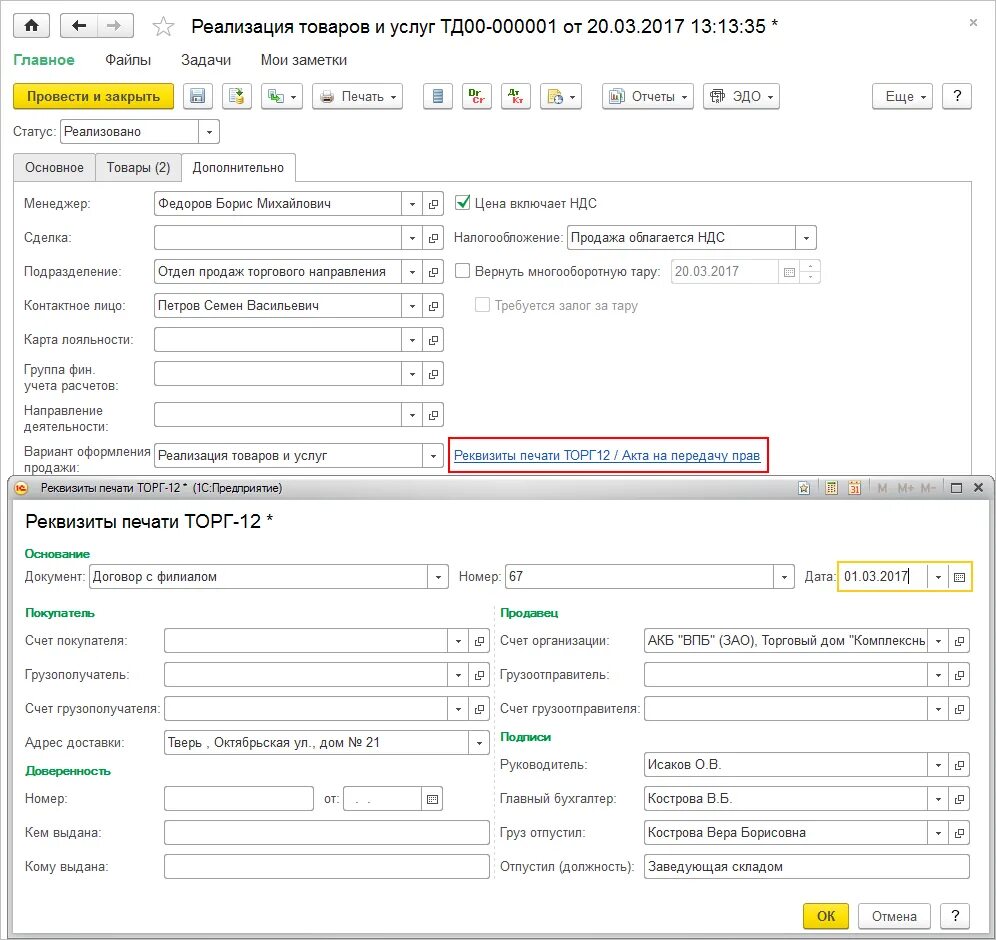Expand Вариант оформления продажи dropdown
The width and height of the screenshot is (996, 940).
(x=433, y=456)
